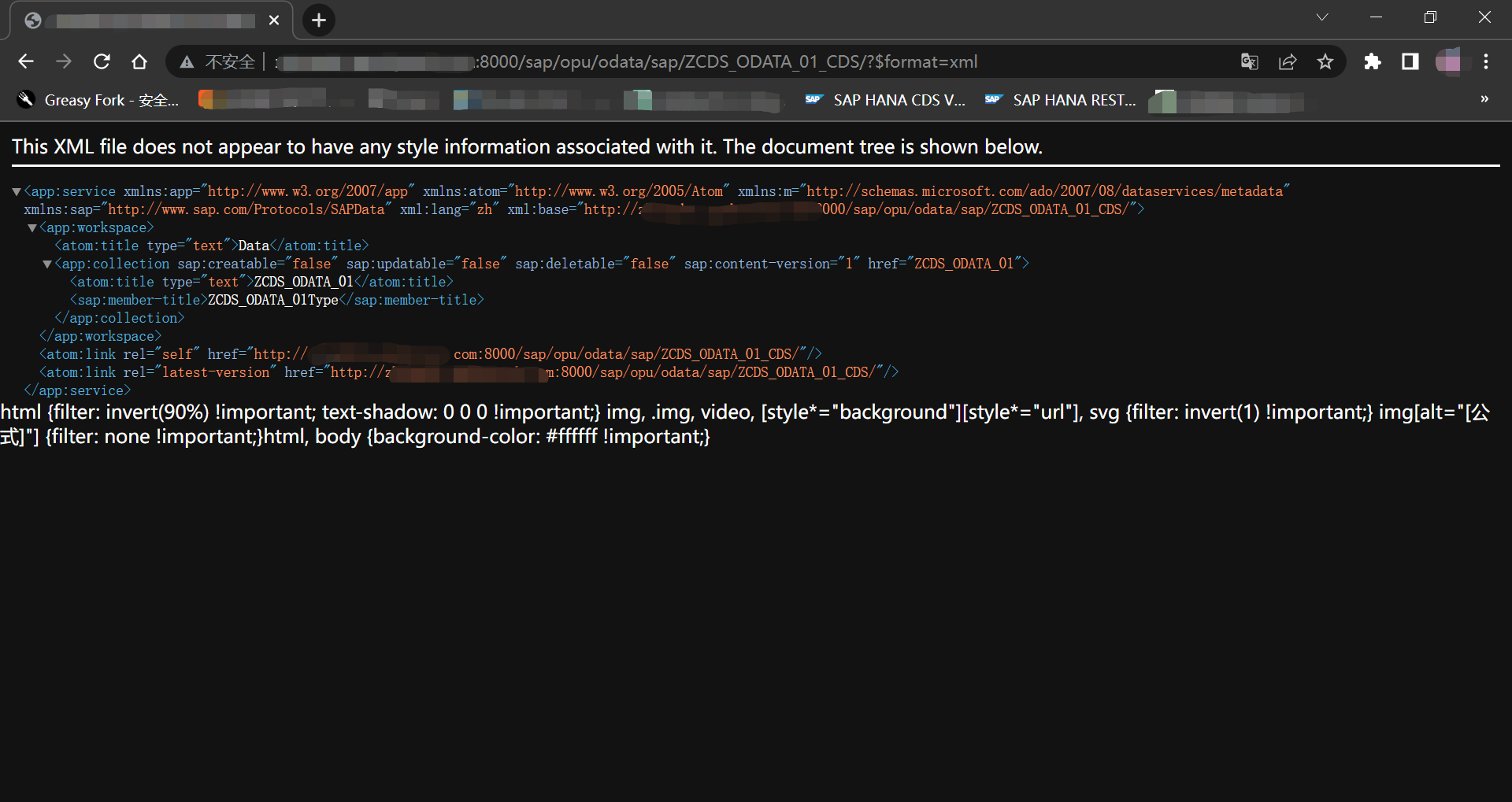Open the Chrome three-dot menu
This screenshot has height=802, width=1512.
(1486, 61)
